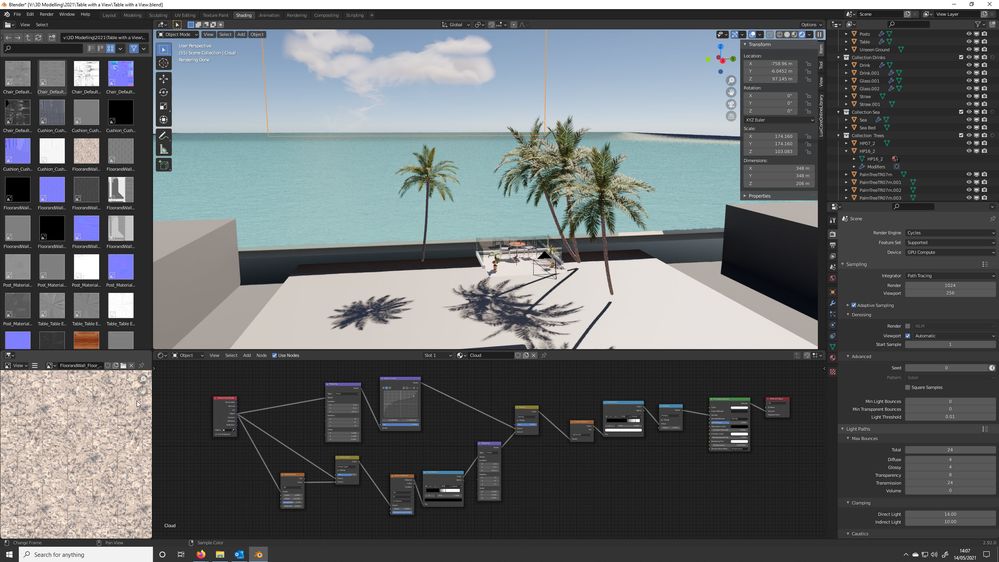Viewport: 999px width, 562px height.
Task: Adjust the Viewport samples 256 field
Action: (950, 293)
